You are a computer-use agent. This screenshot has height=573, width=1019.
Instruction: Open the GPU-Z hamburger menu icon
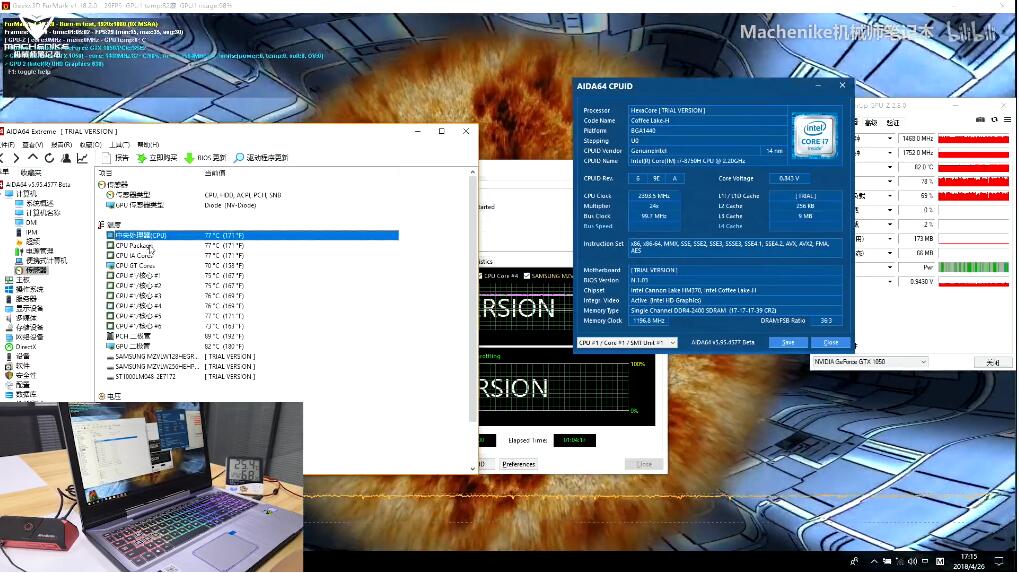[1007, 120]
